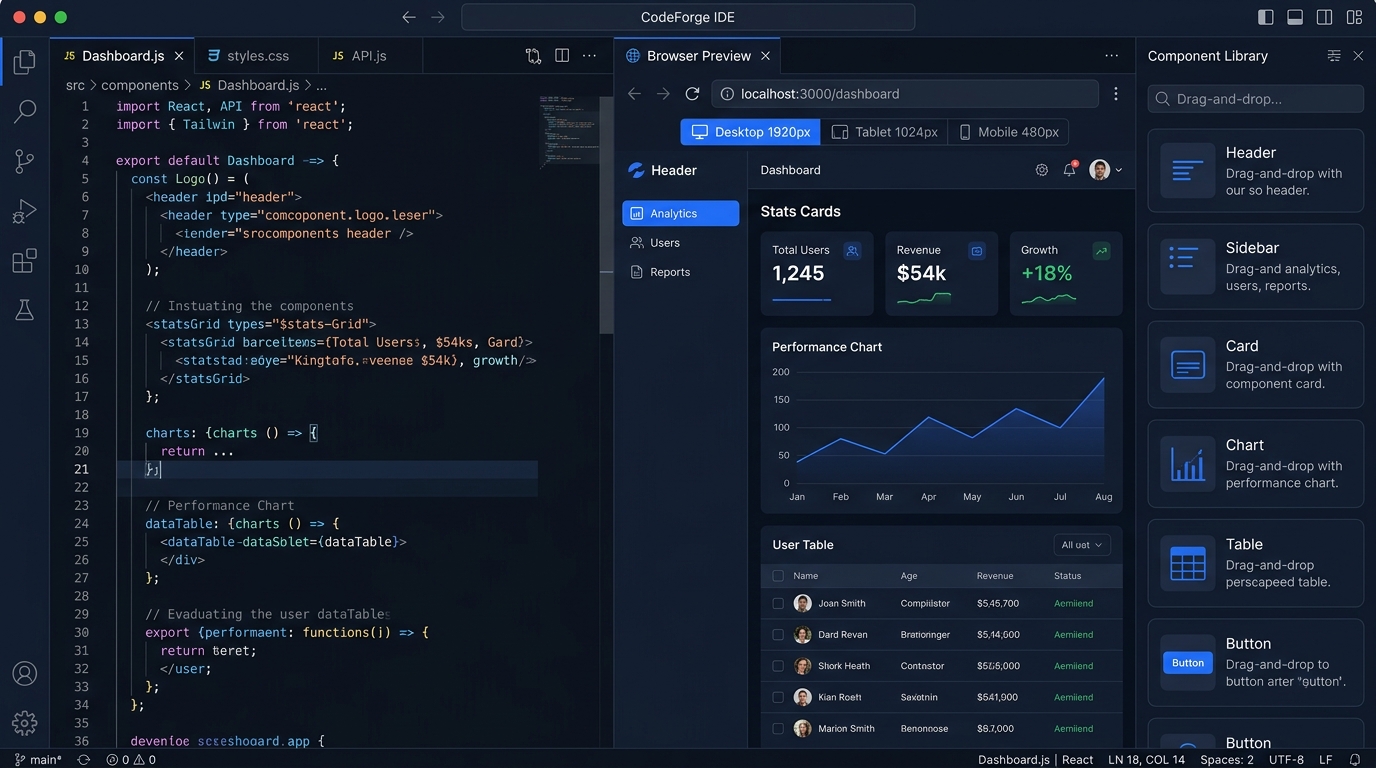This screenshot has height=768, width=1376.
Task: Click the IDE title bar forward arrow
Action: coord(437,17)
